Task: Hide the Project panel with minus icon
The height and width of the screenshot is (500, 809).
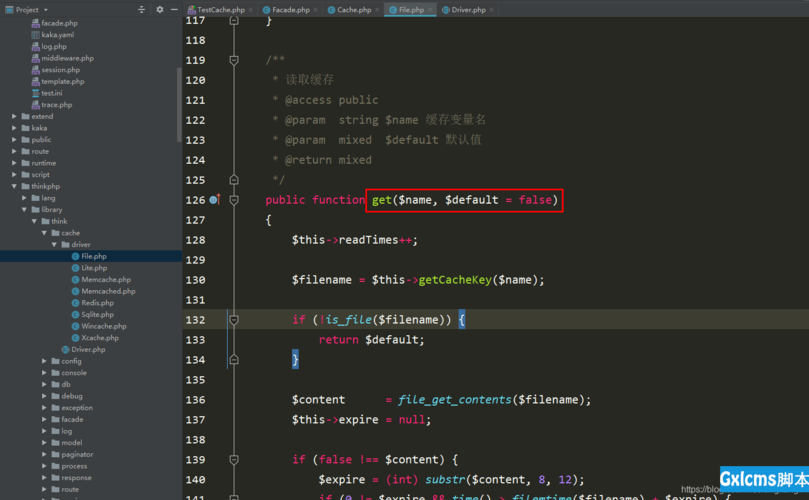Action: click(174, 9)
